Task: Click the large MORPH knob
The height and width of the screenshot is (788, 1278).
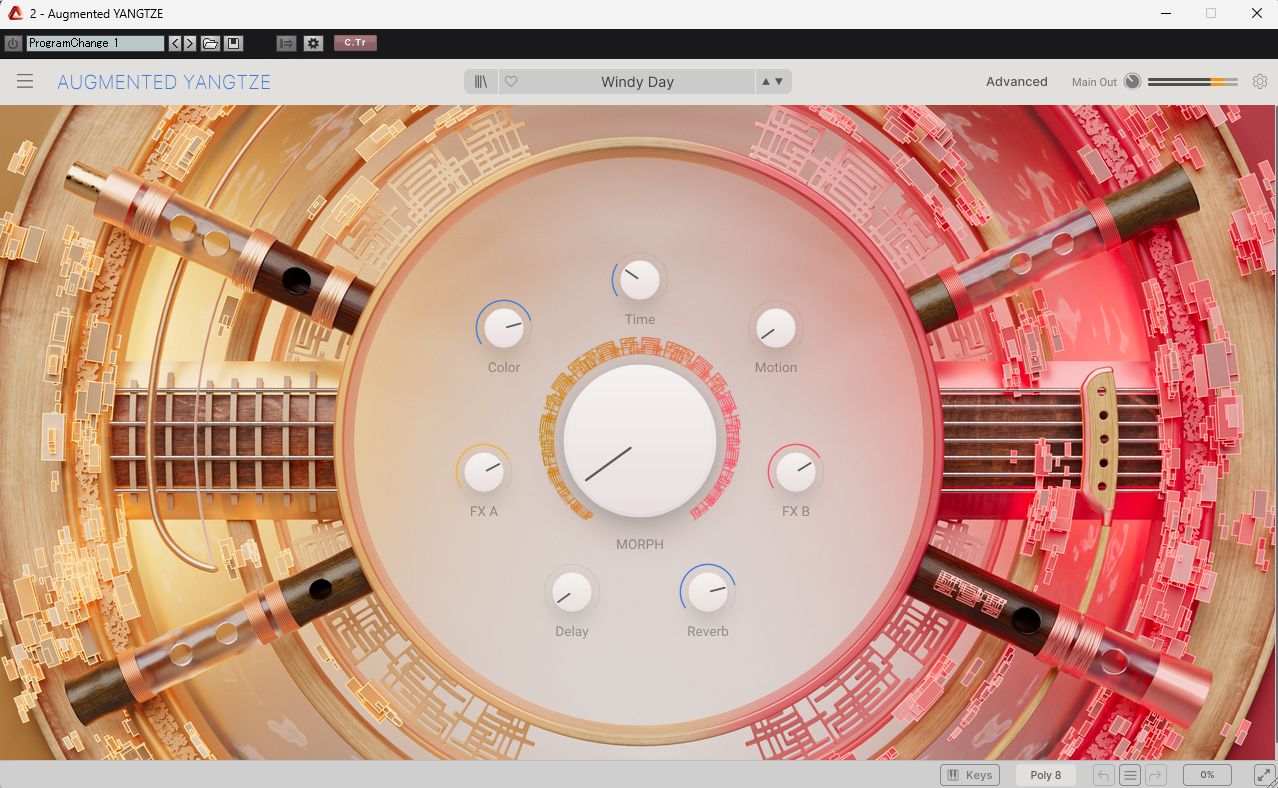Action: [640, 440]
